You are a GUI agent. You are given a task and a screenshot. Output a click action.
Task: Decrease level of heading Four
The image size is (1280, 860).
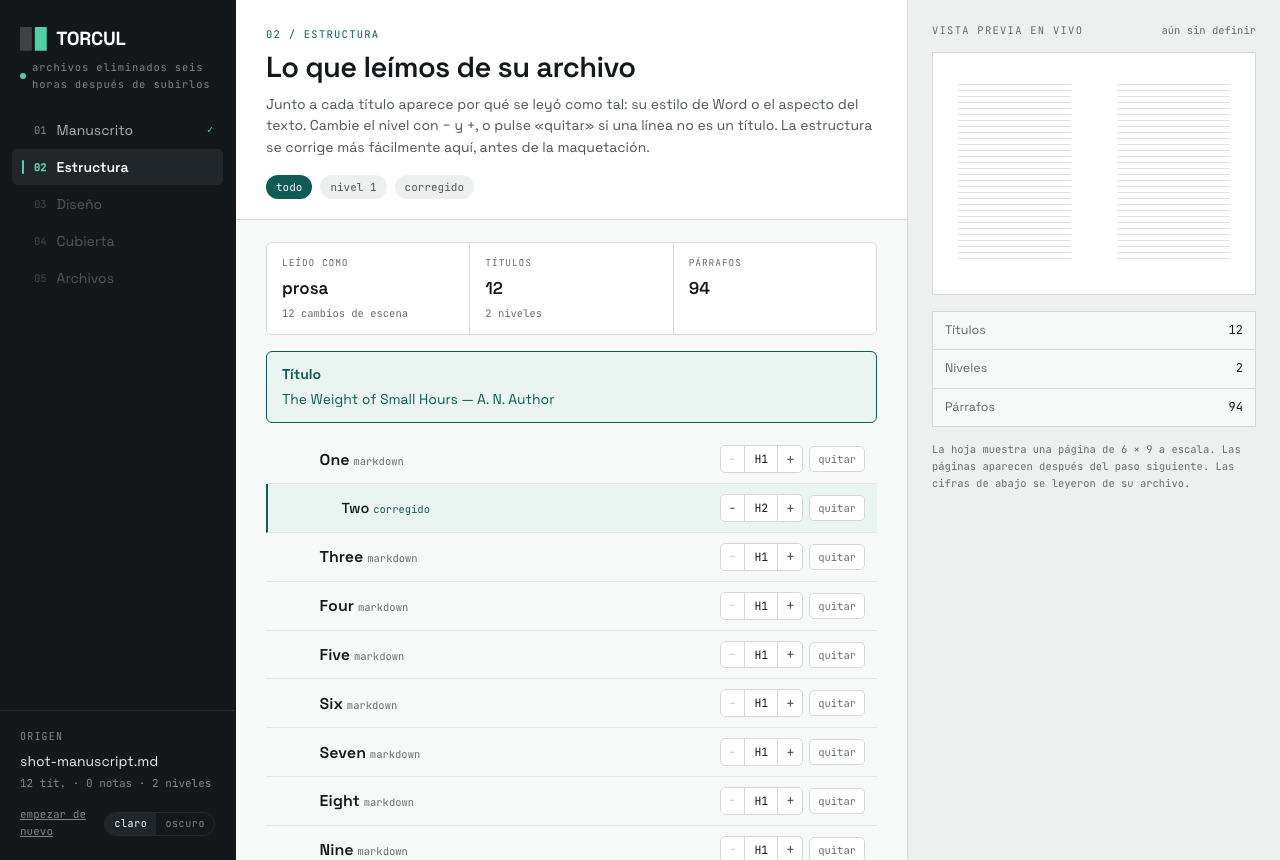tap(732, 606)
